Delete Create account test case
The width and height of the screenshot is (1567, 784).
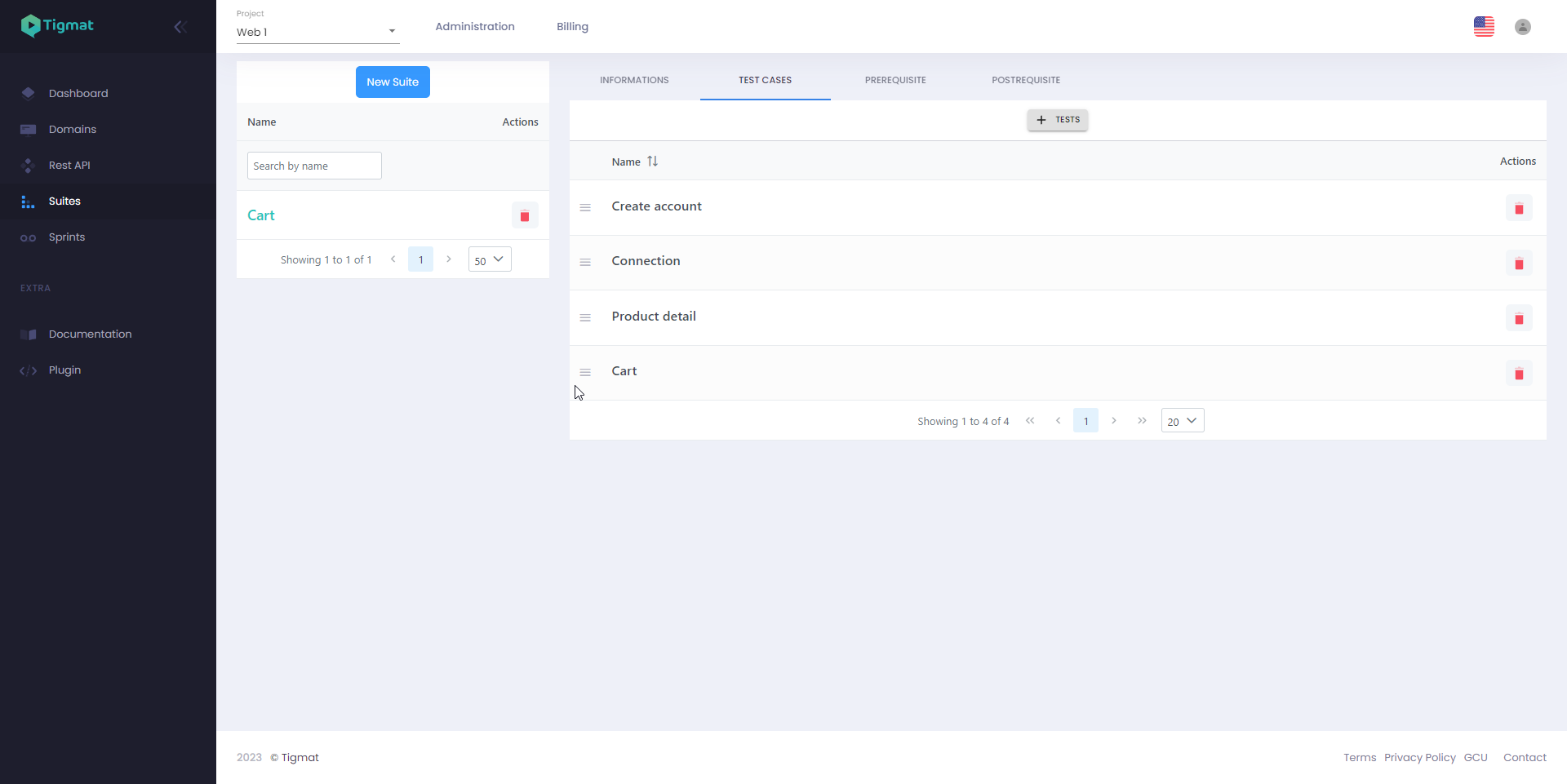(x=1519, y=208)
